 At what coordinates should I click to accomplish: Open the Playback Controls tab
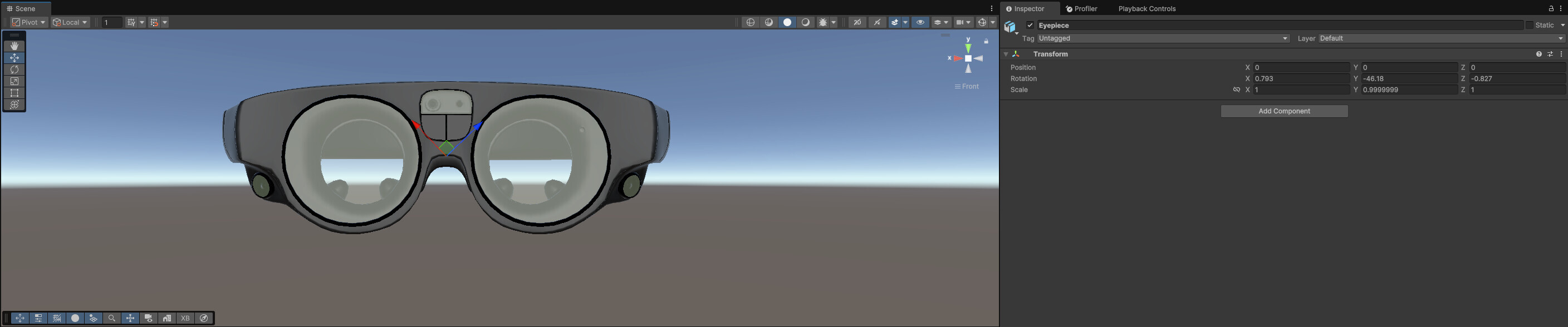(1147, 8)
